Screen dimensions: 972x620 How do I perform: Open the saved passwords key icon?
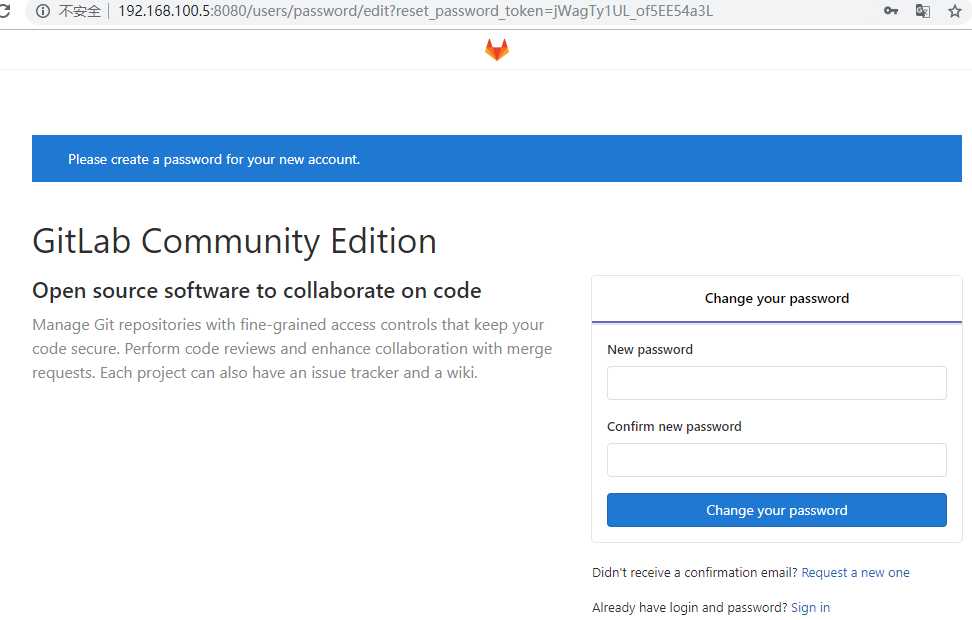(x=891, y=11)
